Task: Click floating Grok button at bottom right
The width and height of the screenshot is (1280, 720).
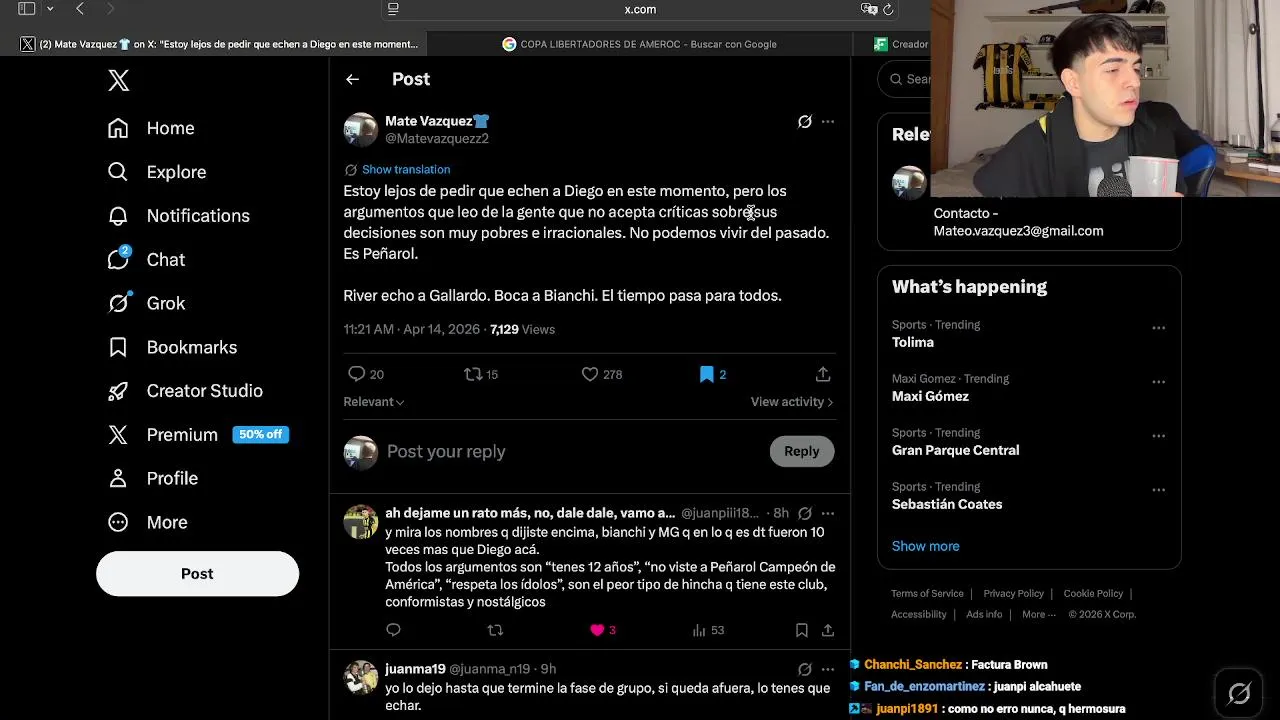Action: 1239,693
